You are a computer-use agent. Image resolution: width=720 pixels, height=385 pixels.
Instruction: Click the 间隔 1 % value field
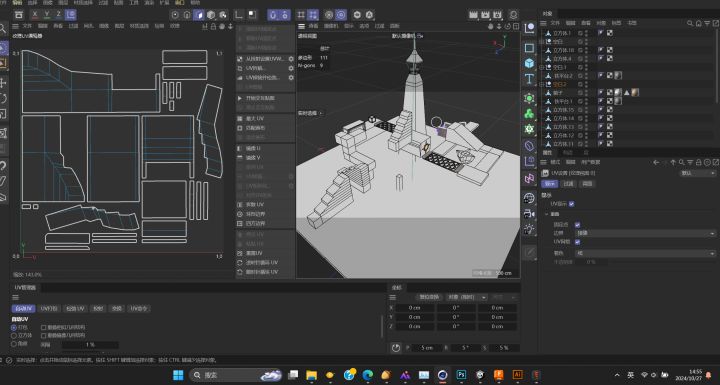coord(90,345)
